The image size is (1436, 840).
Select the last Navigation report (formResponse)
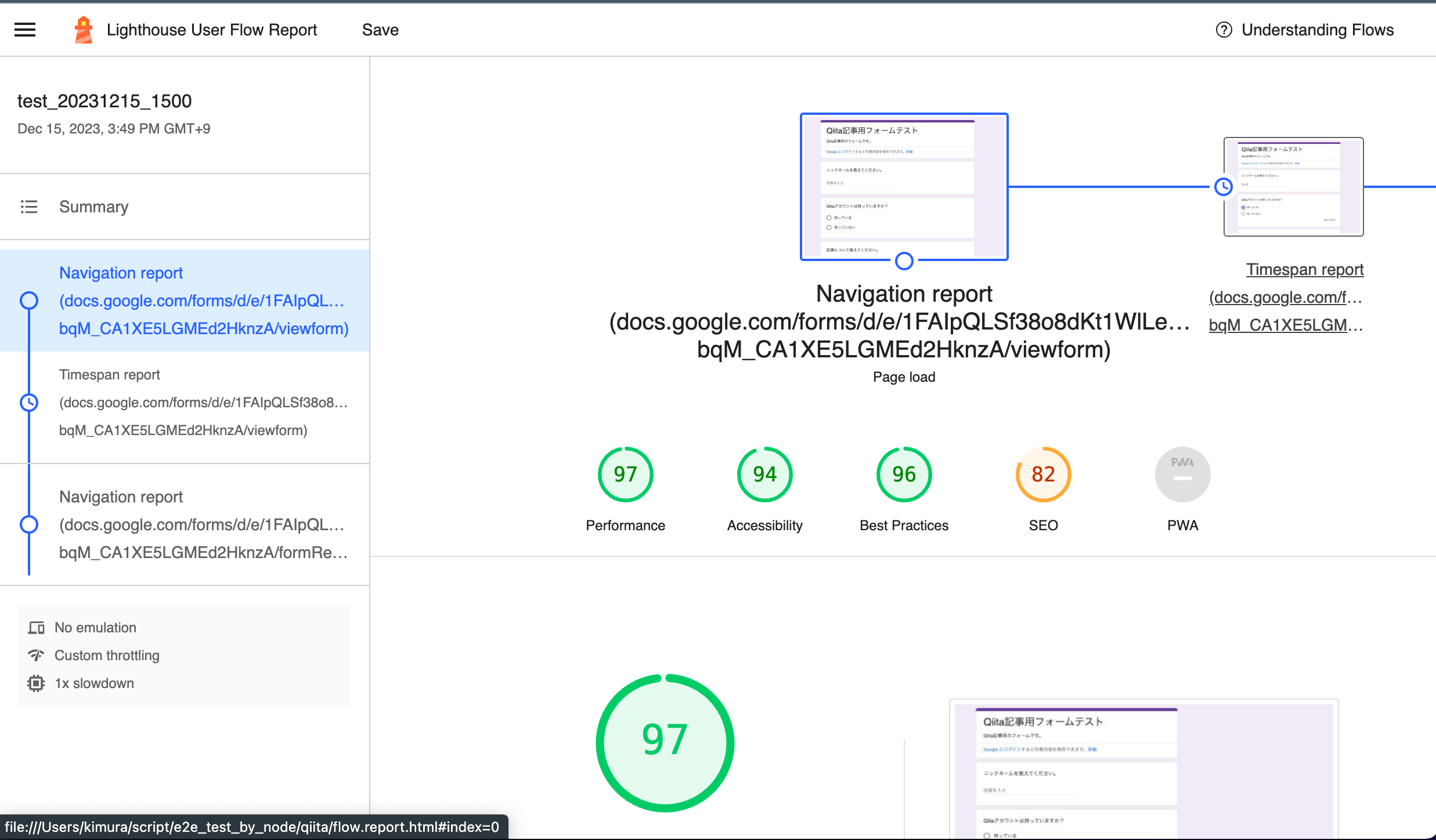tap(203, 524)
